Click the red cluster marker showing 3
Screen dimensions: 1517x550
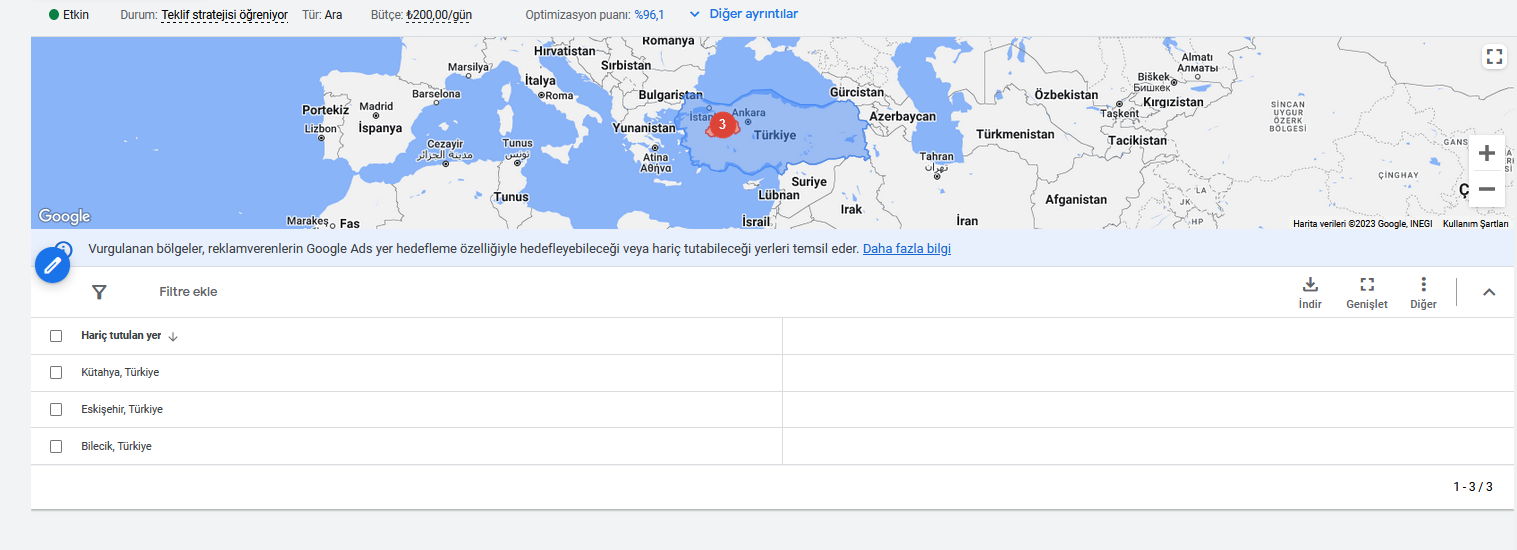(722, 125)
